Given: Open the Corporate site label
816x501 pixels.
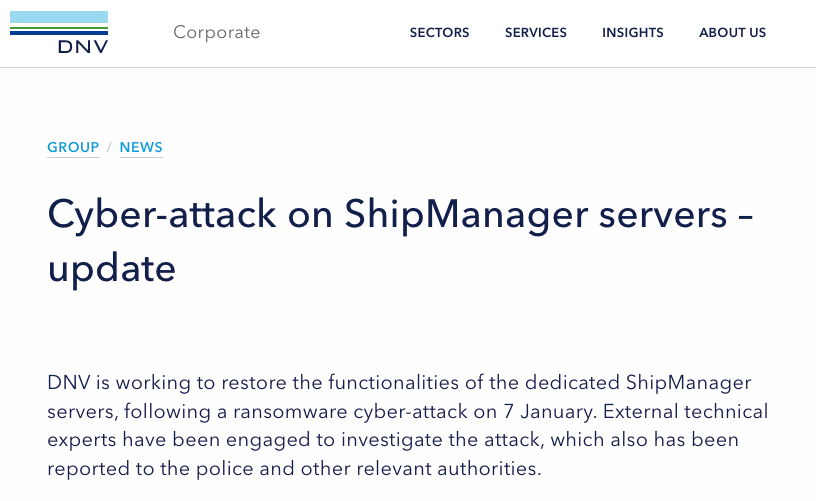Looking at the screenshot, I should (216, 32).
